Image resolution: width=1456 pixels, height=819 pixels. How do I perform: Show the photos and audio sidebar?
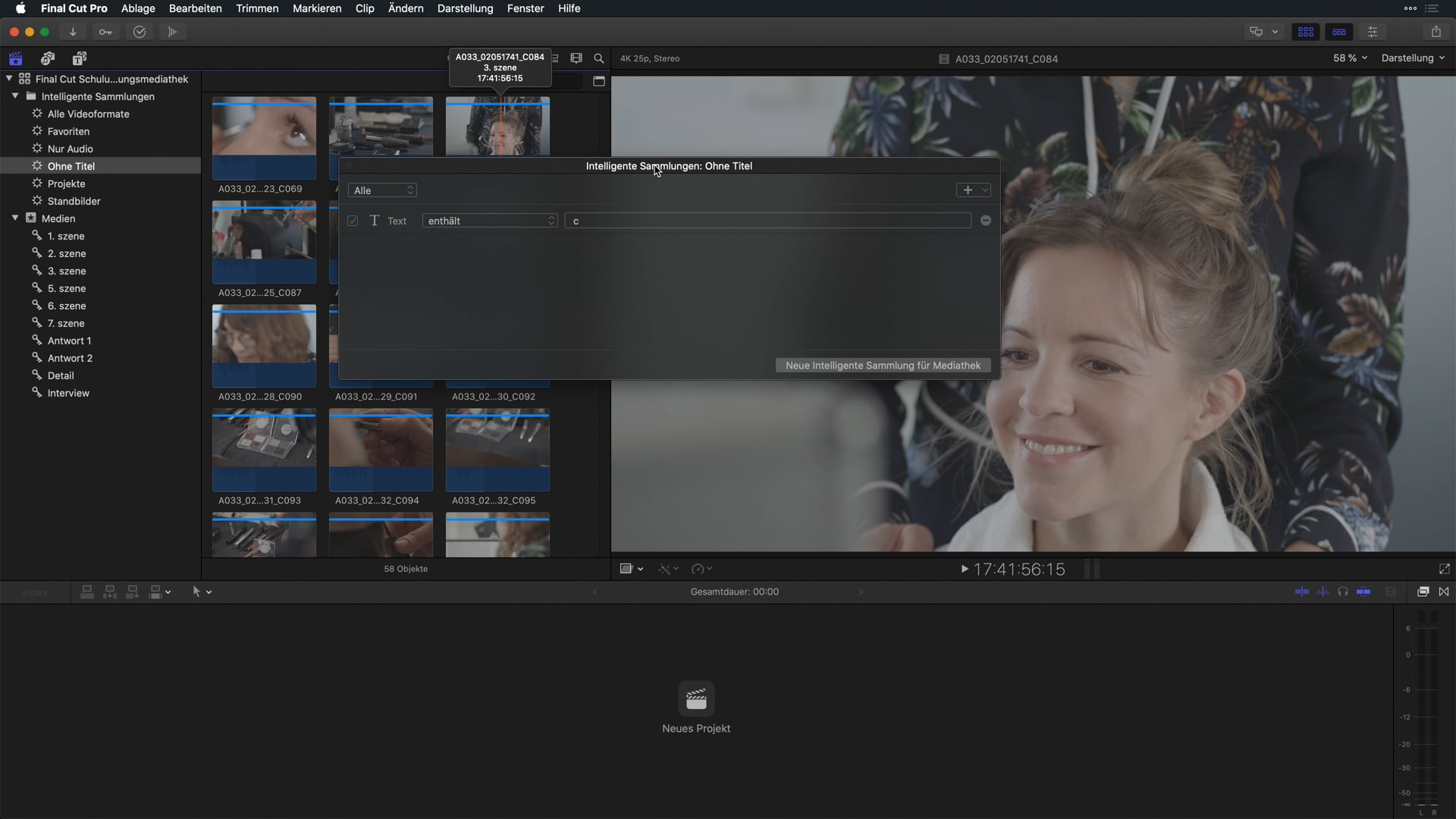point(48,58)
